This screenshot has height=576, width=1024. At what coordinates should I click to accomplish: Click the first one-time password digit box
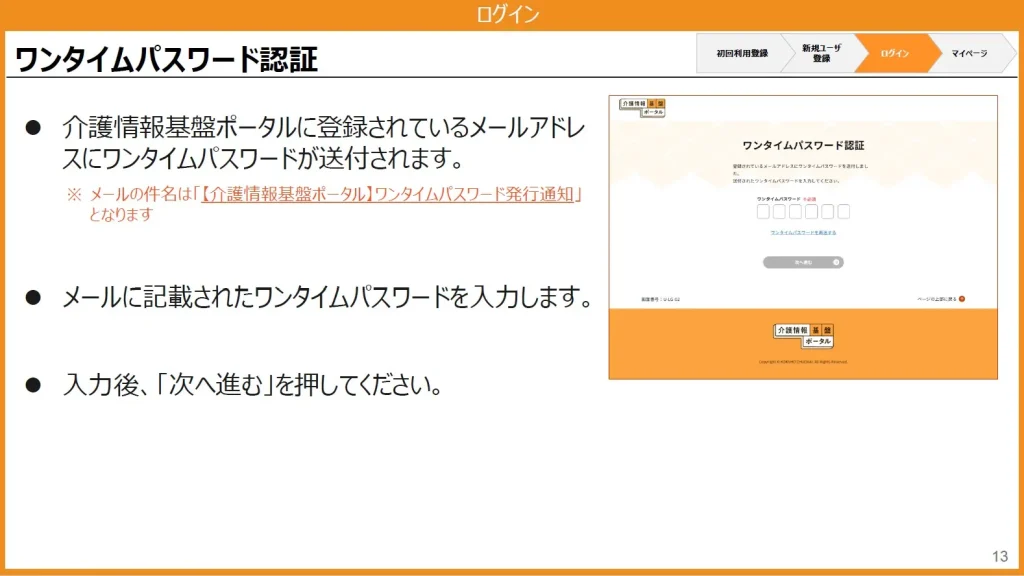[x=763, y=212]
